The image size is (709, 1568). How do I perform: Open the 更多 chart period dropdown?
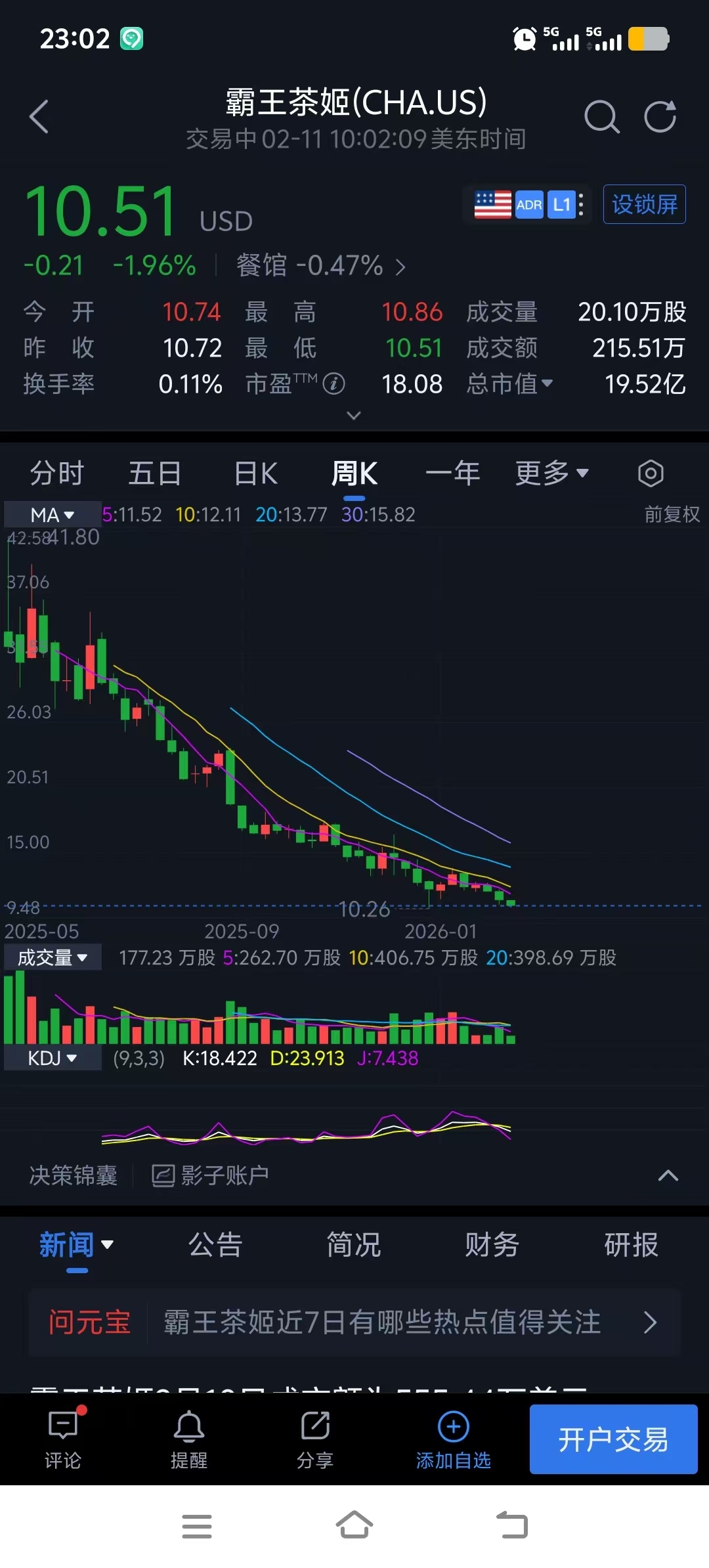552,473
